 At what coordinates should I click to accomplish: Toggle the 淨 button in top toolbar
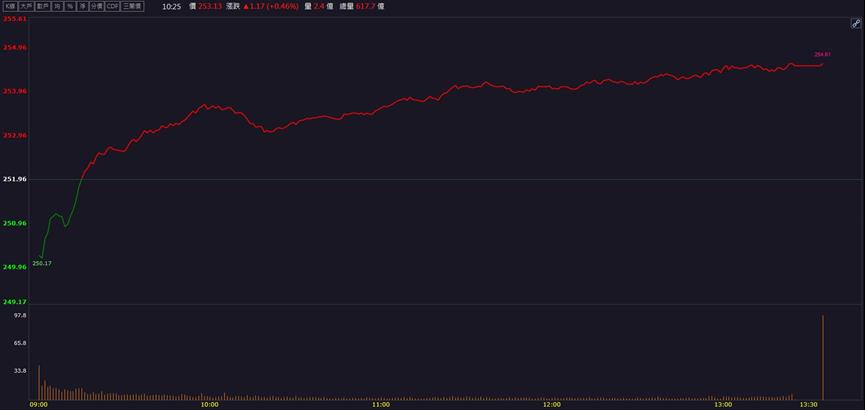(82, 6)
